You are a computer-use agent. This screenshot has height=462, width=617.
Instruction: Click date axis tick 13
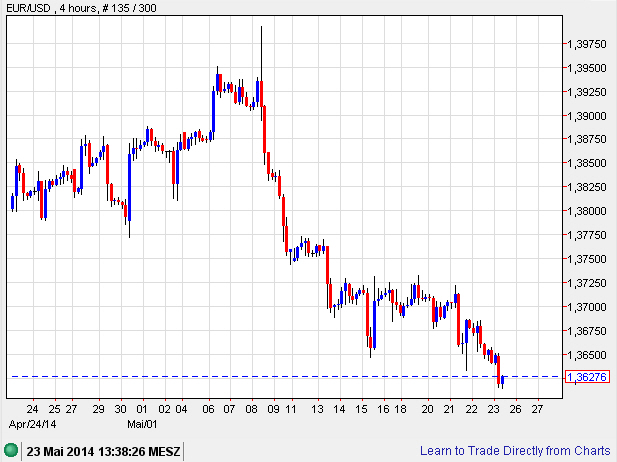317,409
